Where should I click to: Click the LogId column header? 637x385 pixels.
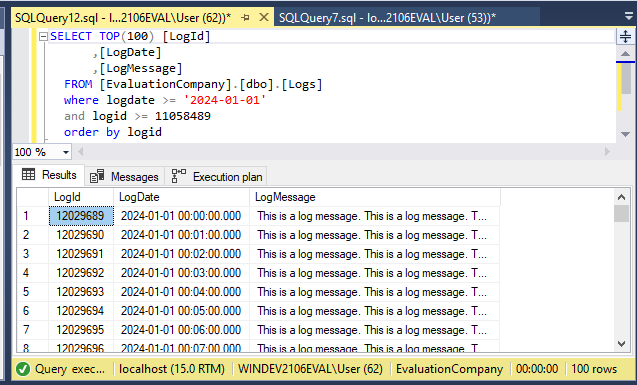[81, 197]
